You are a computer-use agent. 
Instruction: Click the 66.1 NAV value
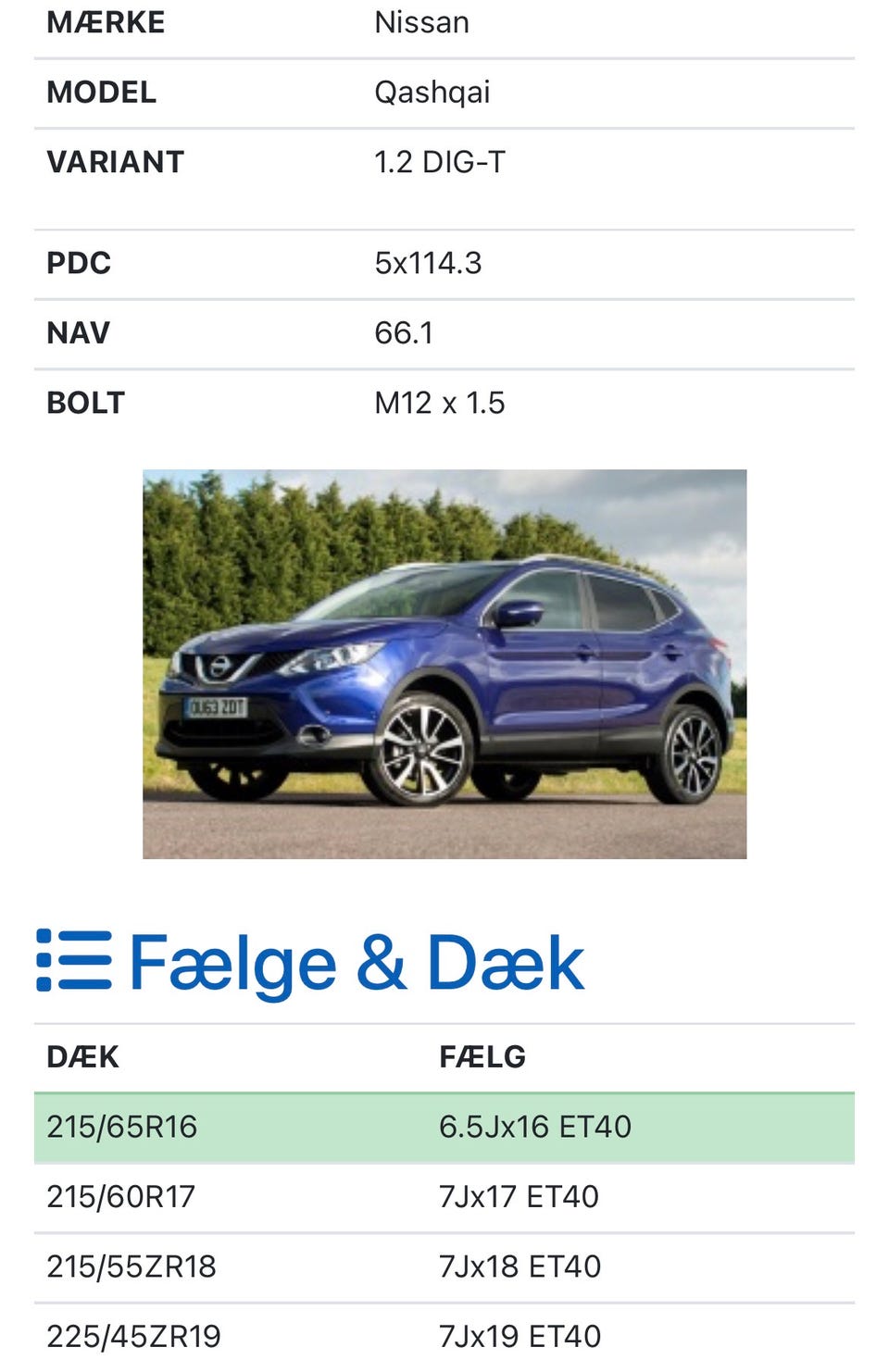pos(404,333)
